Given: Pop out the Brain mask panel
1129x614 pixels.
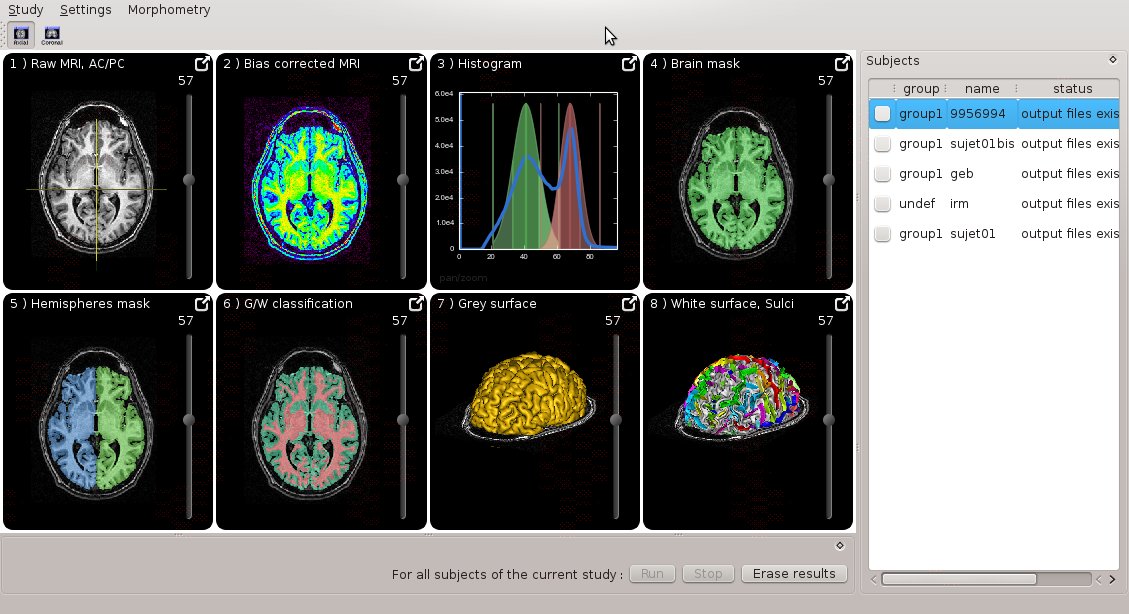Looking at the screenshot, I should tap(843, 63).
